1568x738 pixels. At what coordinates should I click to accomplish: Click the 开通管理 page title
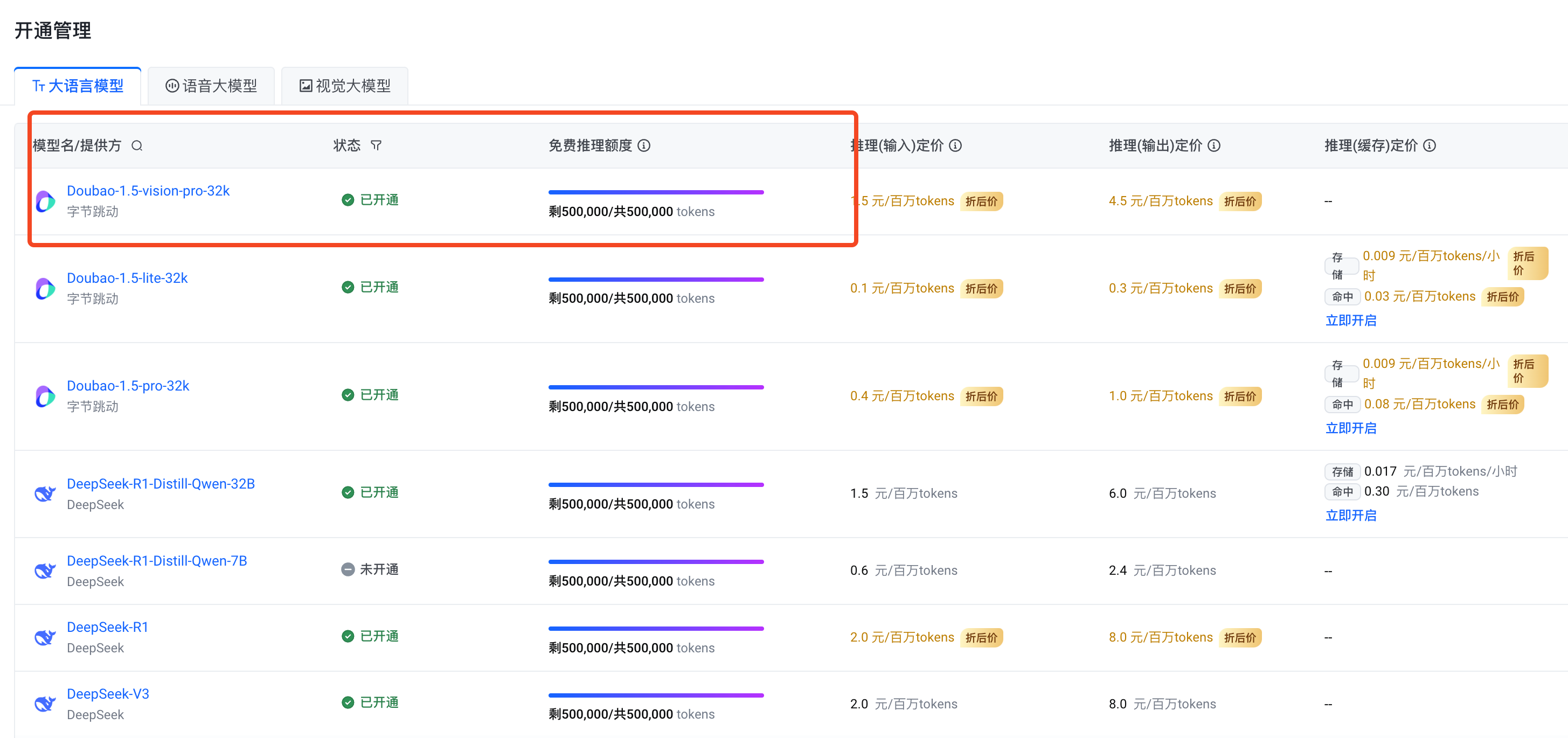coord(53,30)
